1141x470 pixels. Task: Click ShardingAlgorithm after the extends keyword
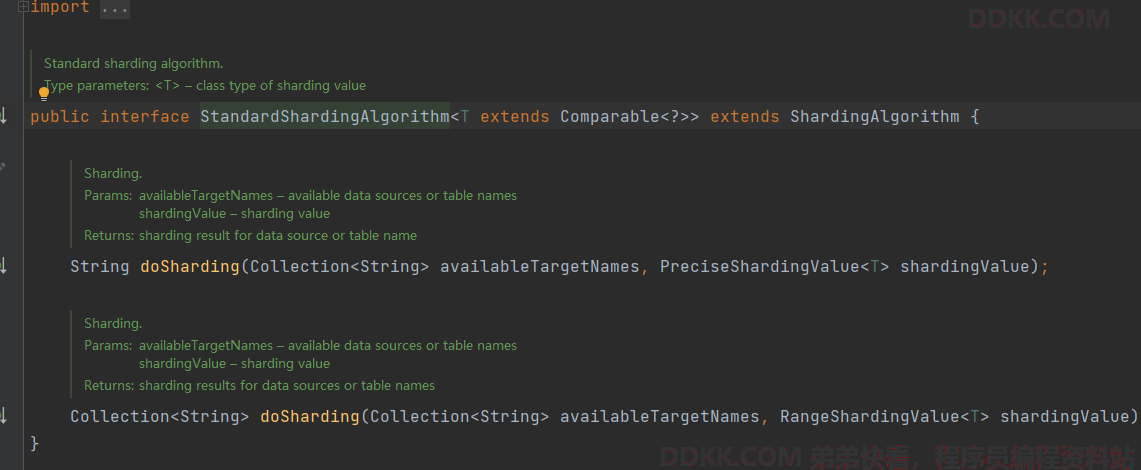click(x=874, y=117)
